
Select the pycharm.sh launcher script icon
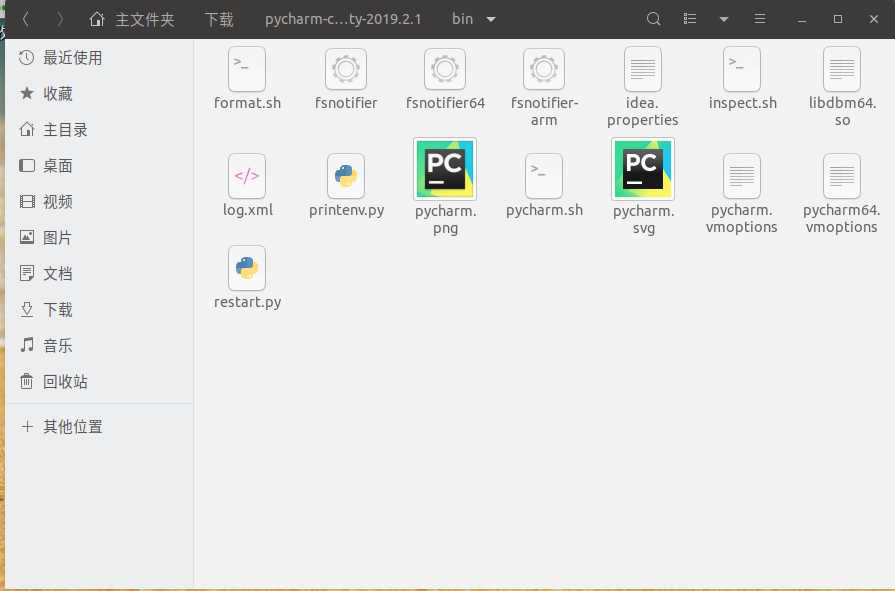543,176
